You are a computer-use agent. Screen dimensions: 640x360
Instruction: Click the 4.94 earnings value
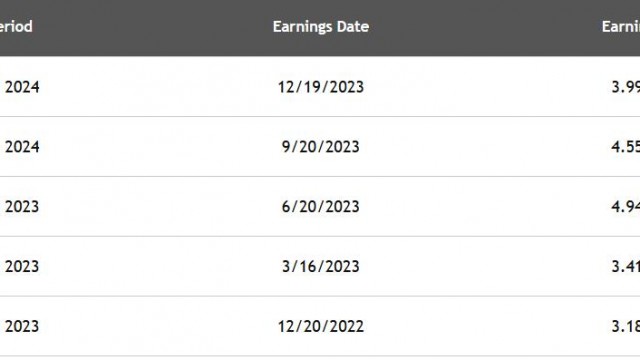point(626,207)
